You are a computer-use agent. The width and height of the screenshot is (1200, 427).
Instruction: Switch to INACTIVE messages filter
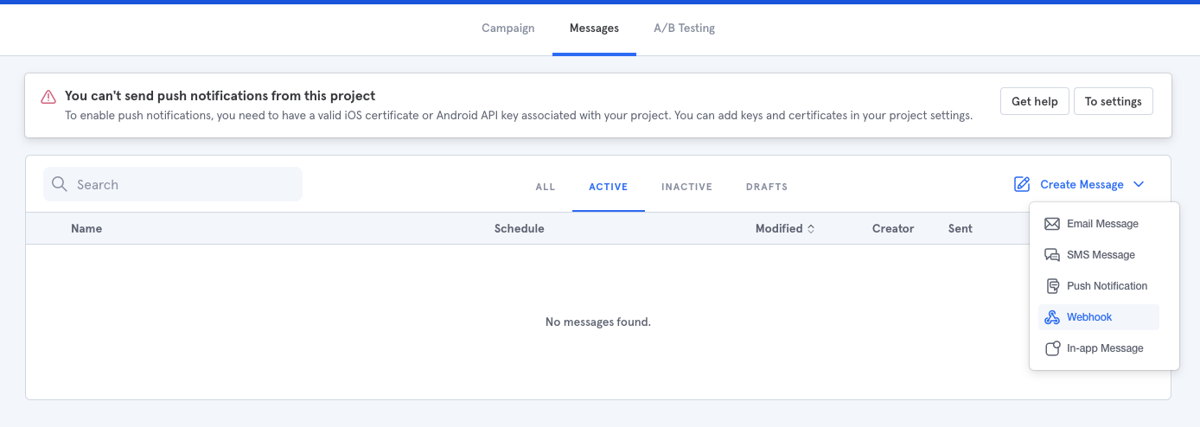pos(687,187)
